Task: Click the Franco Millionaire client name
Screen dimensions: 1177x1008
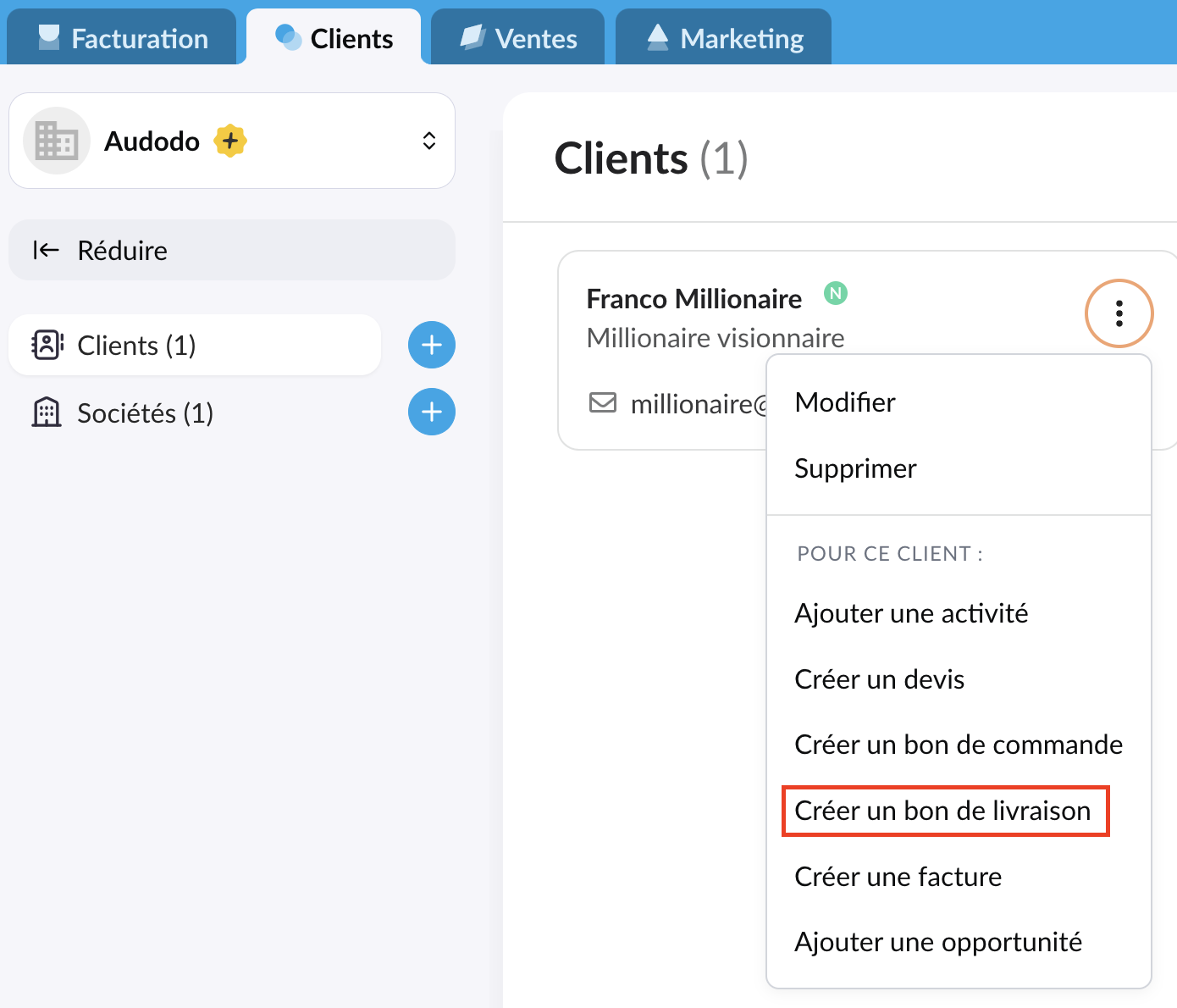Action: pos(693,299)
